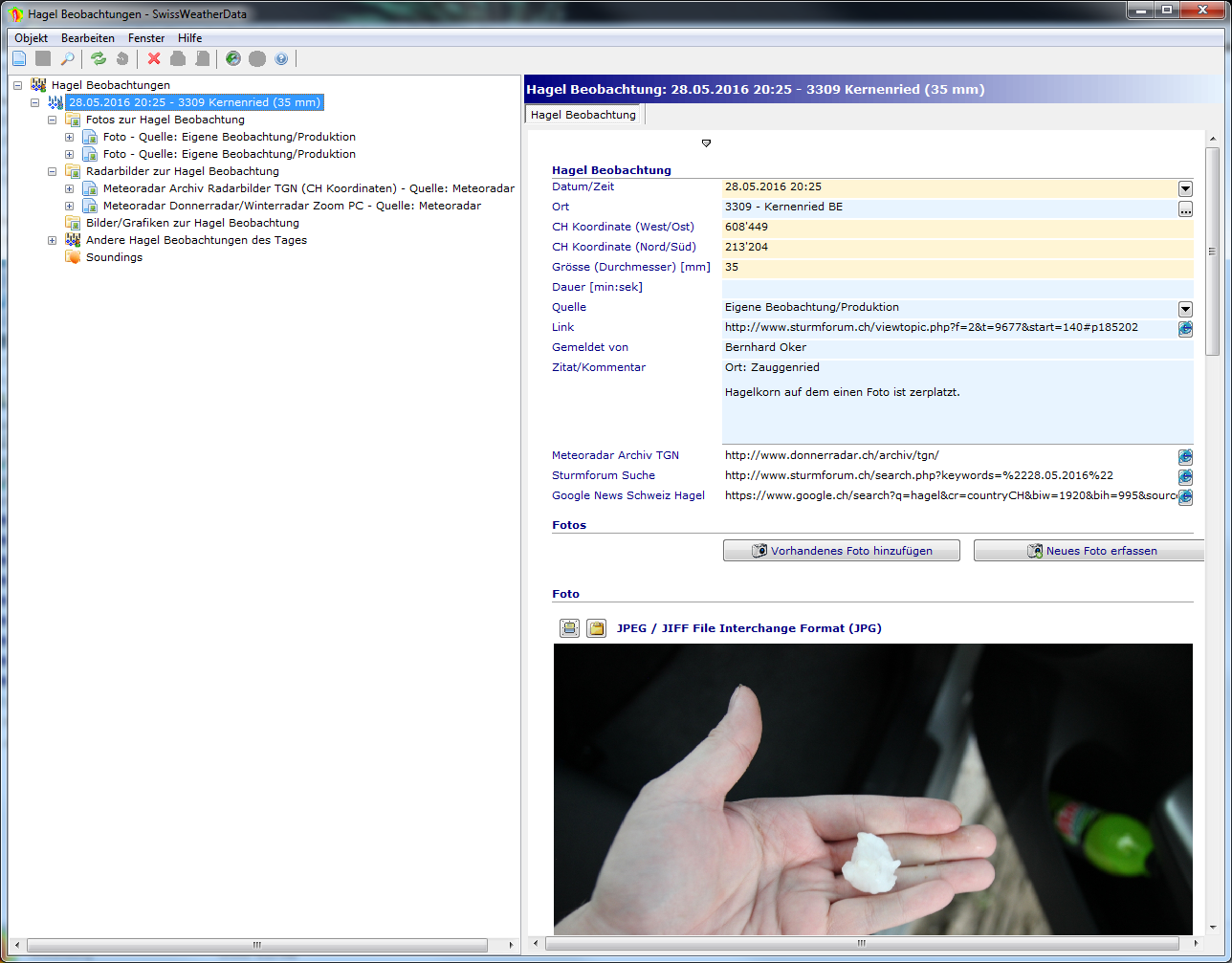Click Neues Foto erfassen button
Viewport: 1232px width, 963px height.
[x=1090, y=551]
